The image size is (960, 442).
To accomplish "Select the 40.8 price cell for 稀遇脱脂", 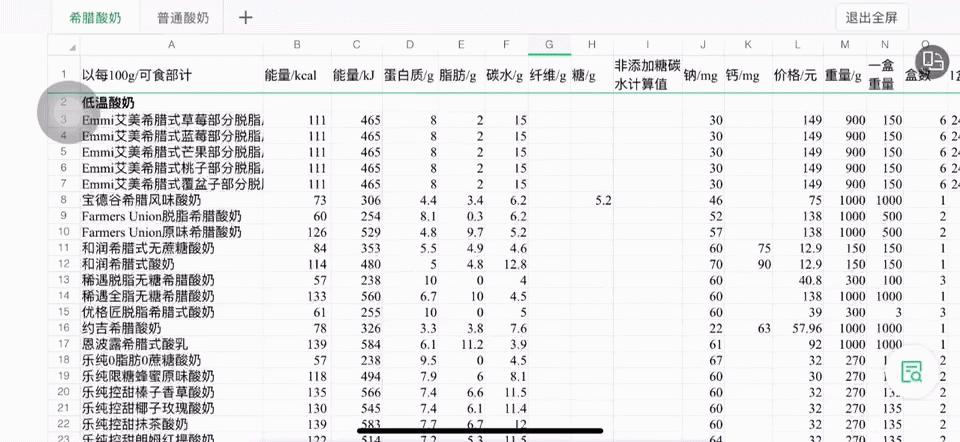I will click(x=797, y=280).
